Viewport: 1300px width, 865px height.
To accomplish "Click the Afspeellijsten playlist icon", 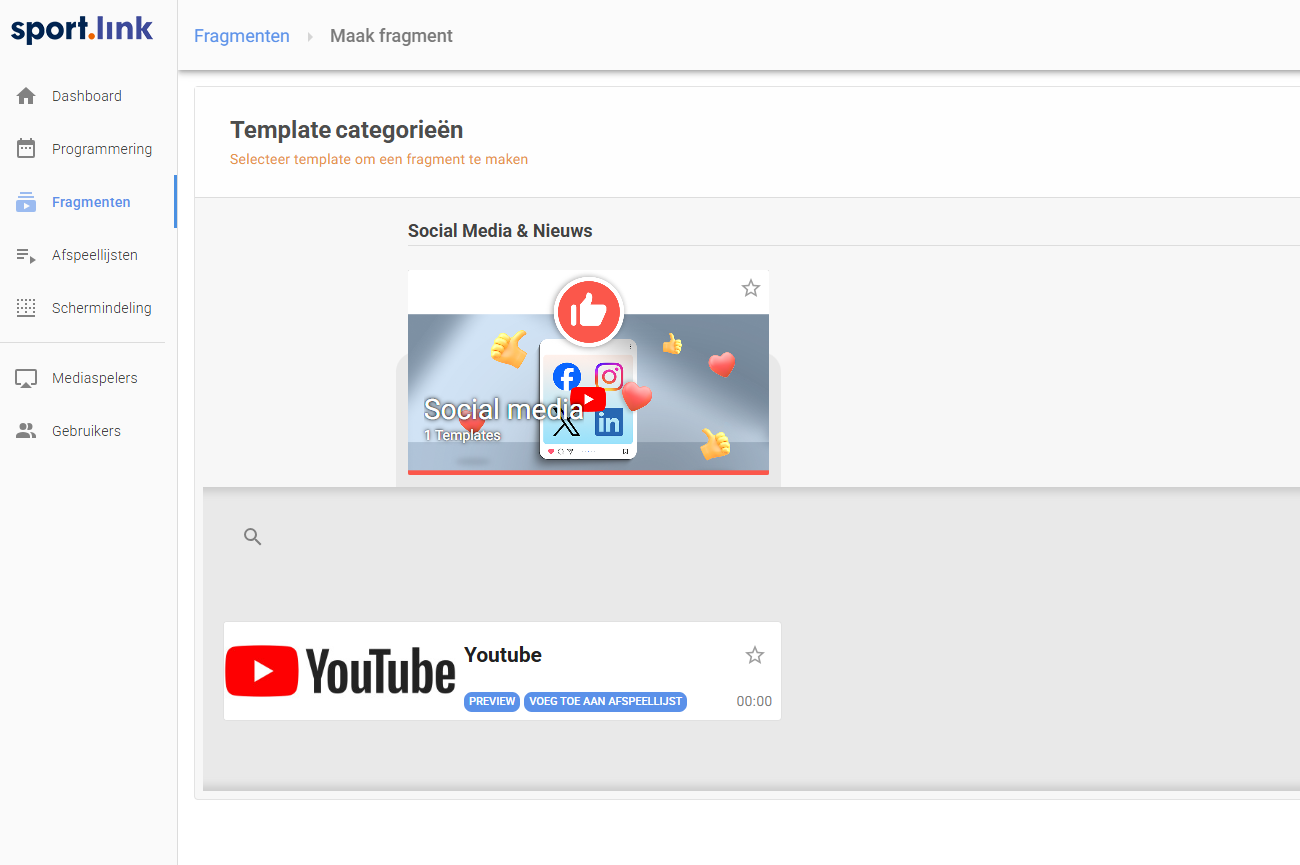I will (x=26, y=255).
